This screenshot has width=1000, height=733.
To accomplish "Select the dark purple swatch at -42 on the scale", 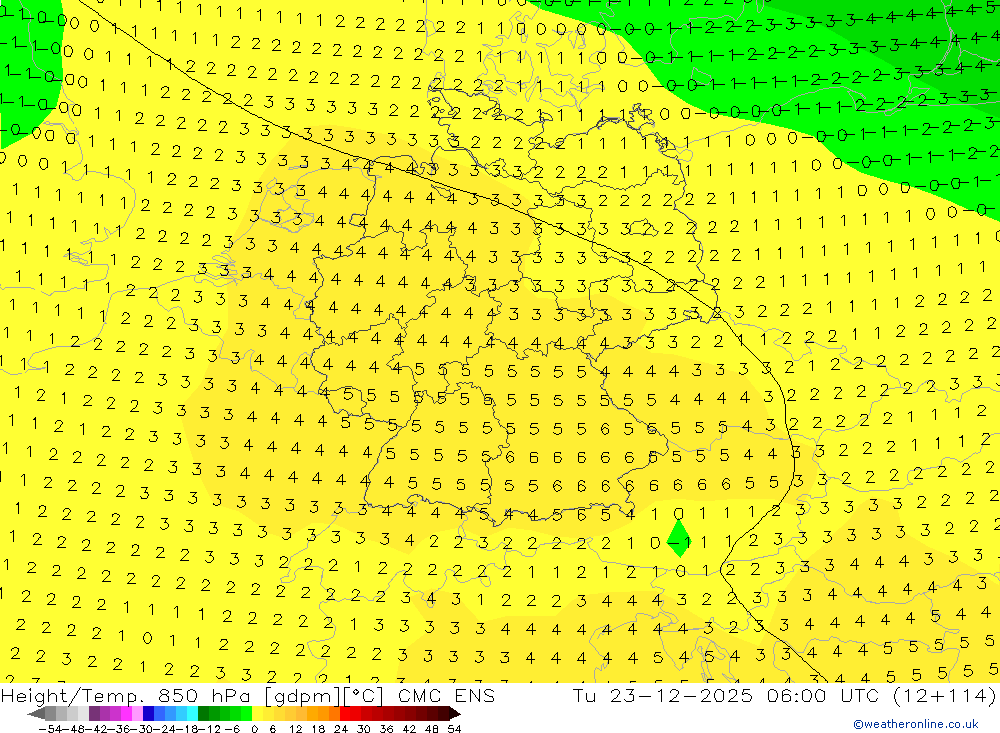I will 94,713.
